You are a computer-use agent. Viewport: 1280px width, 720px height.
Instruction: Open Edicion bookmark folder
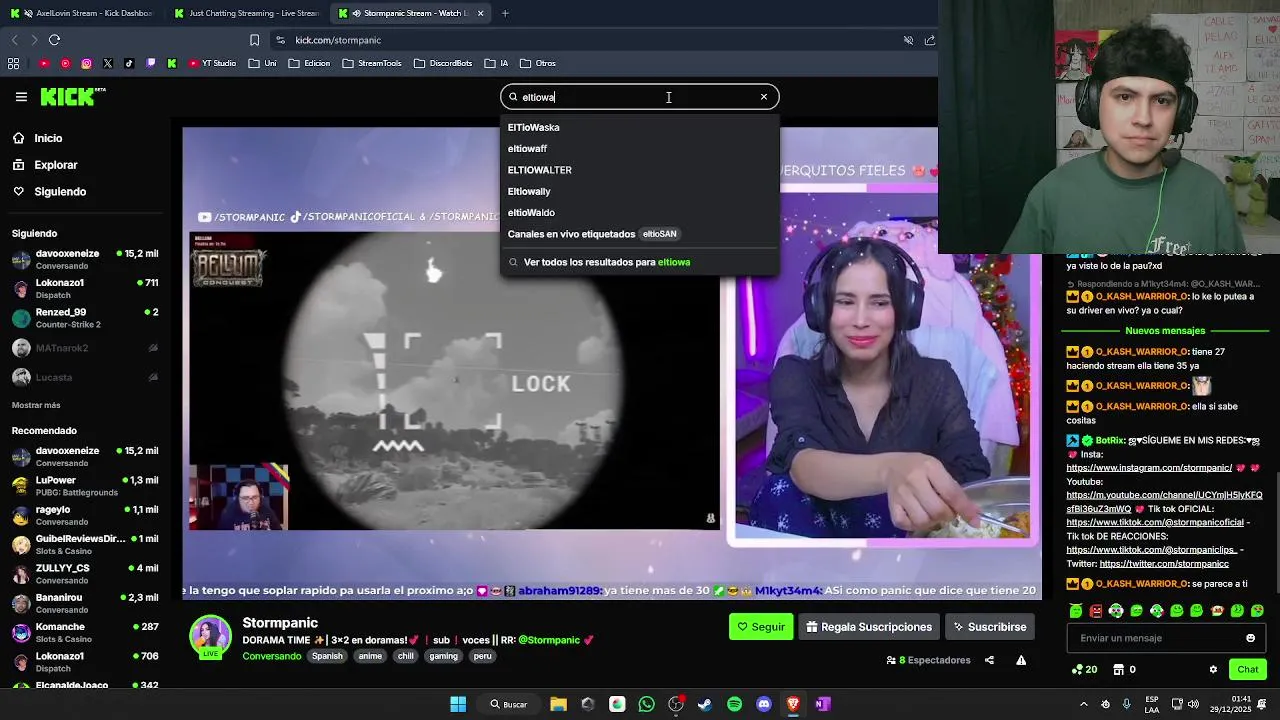(309, 63)
